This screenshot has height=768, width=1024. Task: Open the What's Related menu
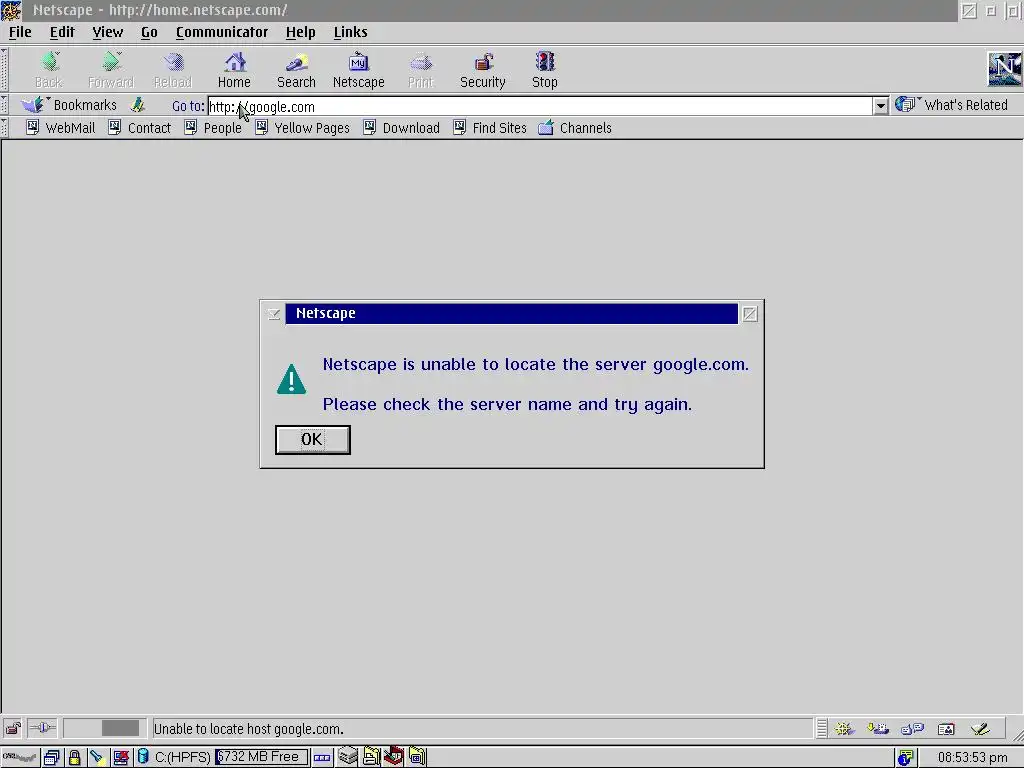click(x=952, y=104)
